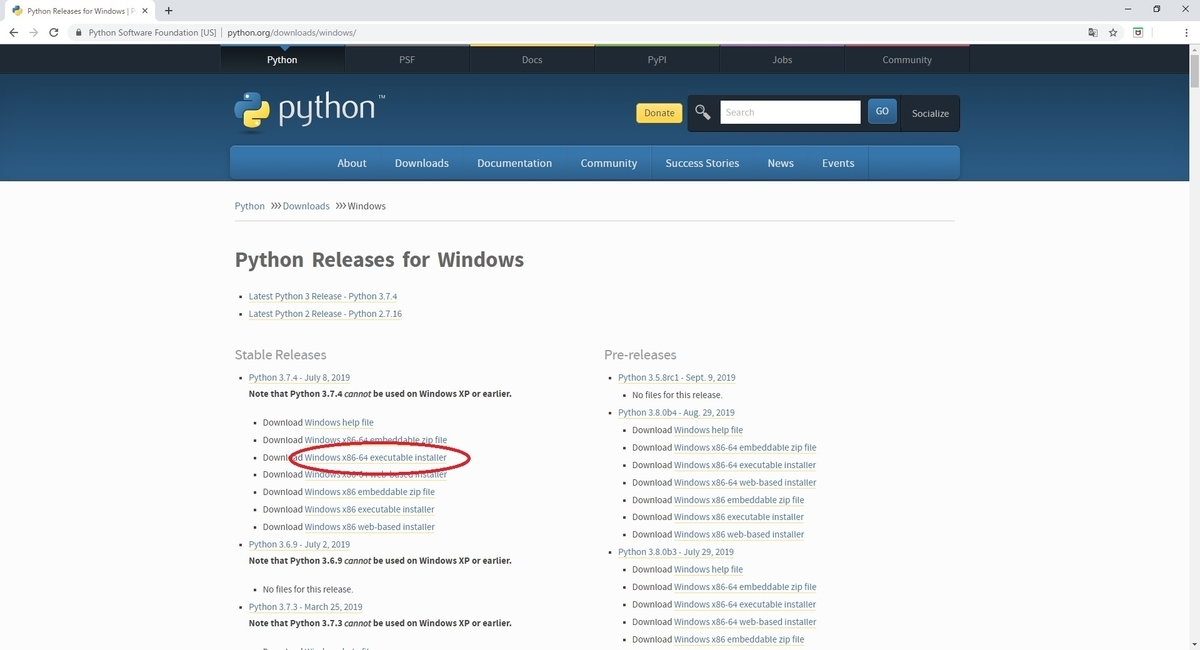Screen dimensions: 1200x650
Task: Click the padlock site info icon
Action: (x=78, y=32)
